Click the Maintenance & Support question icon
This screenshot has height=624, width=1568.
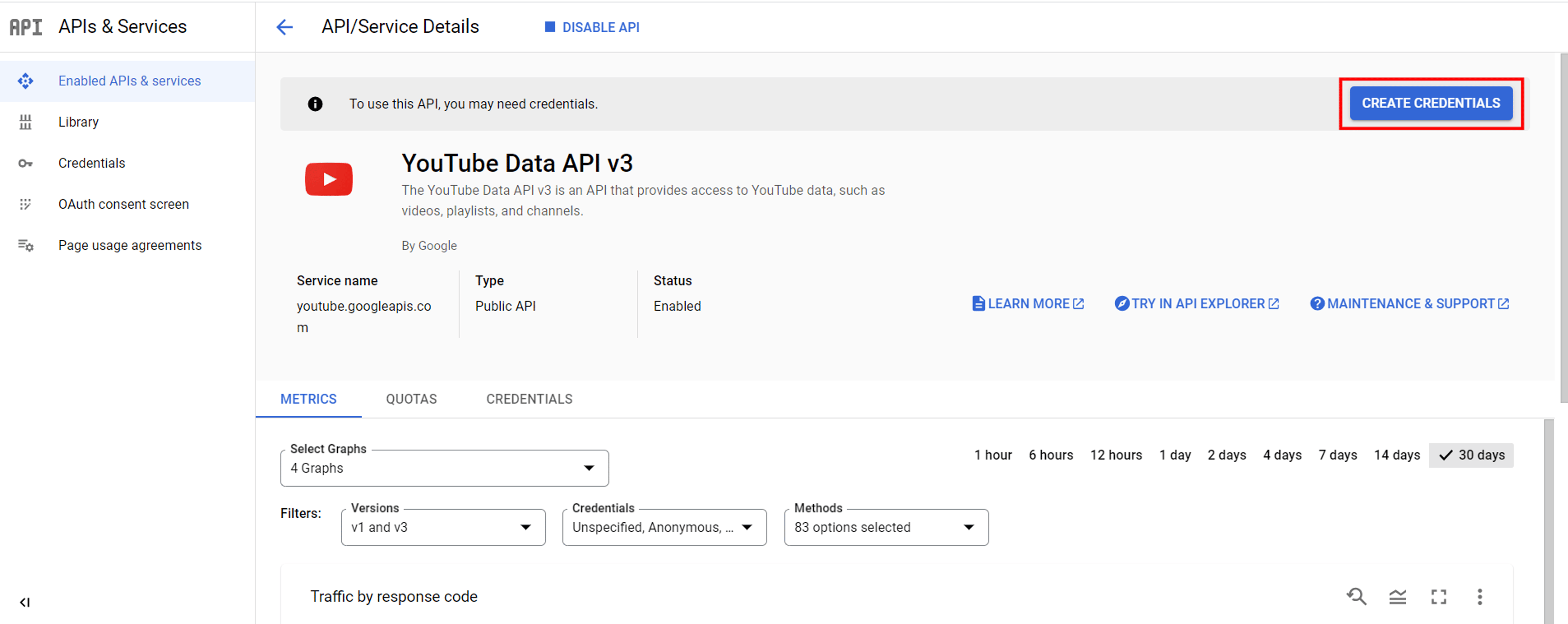pyautogui.click(x=1316, y=303)
